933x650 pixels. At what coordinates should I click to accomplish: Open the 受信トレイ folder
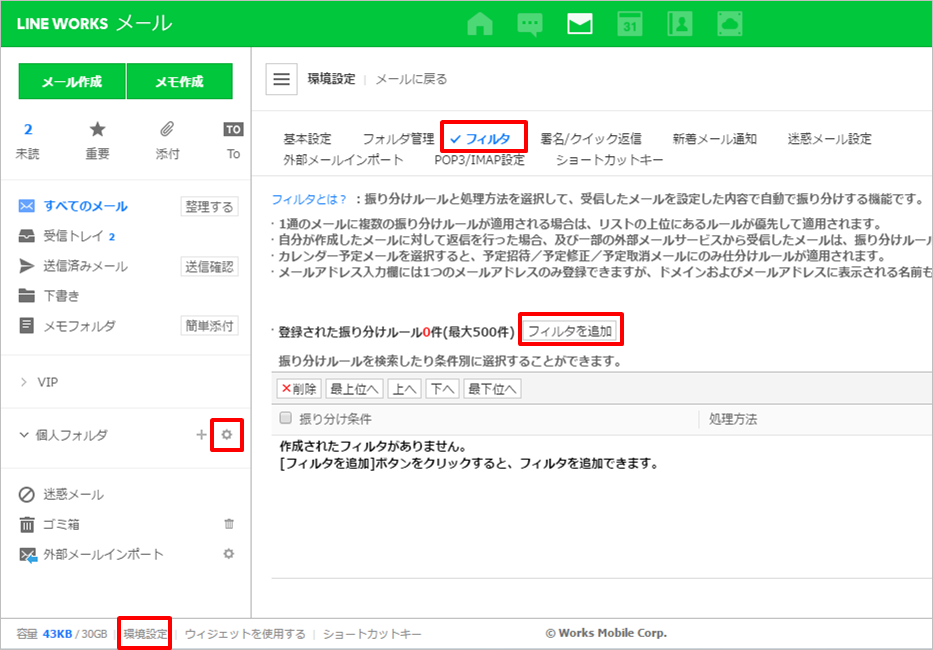click(x=73, y=236)
